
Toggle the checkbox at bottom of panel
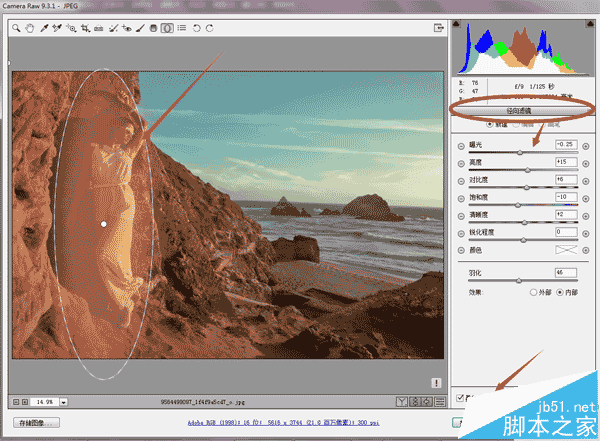coord(460,398)
